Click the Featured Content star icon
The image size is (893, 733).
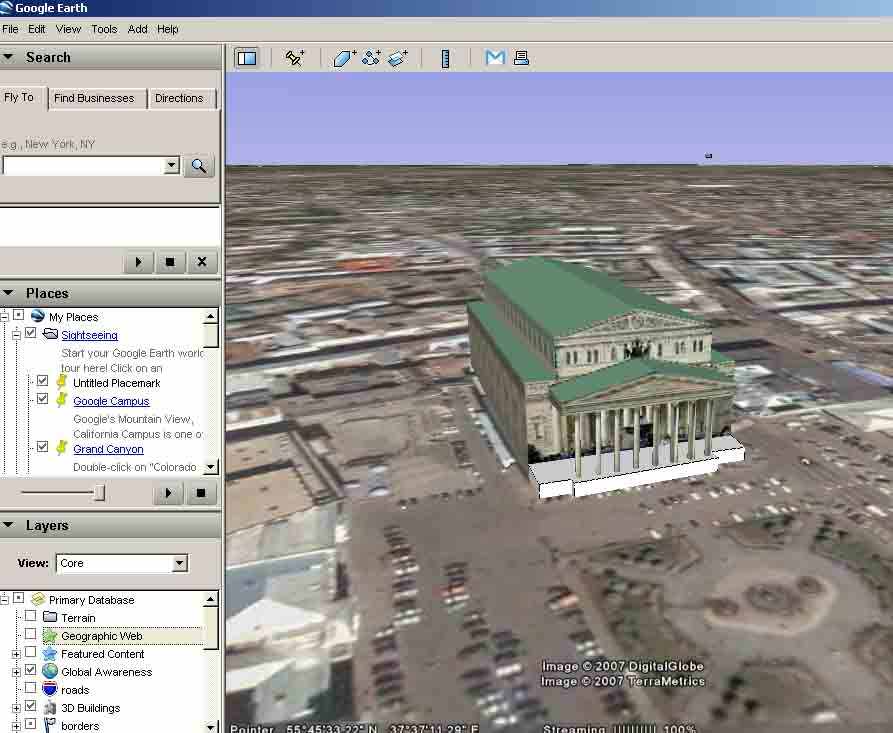[50, 653]
